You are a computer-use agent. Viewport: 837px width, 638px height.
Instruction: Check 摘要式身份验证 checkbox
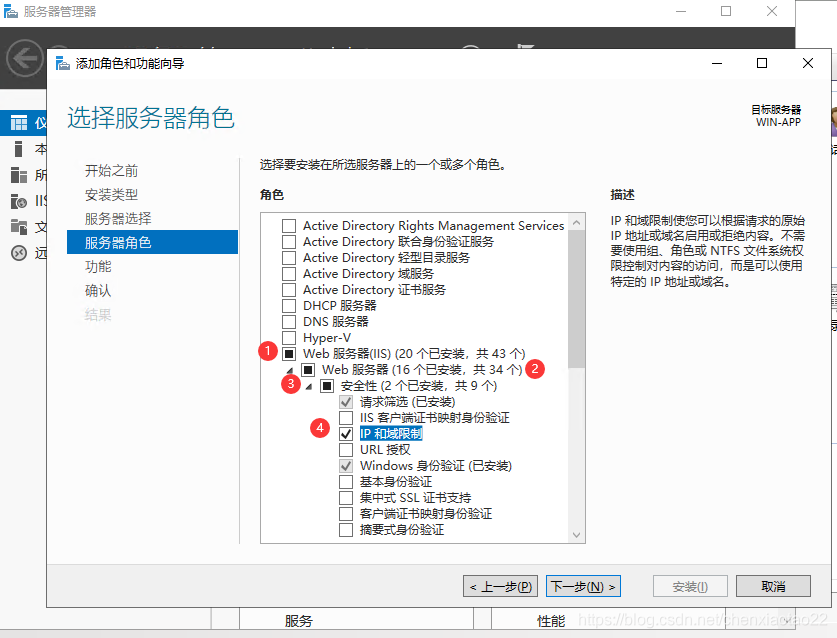[x=346, y=530]
